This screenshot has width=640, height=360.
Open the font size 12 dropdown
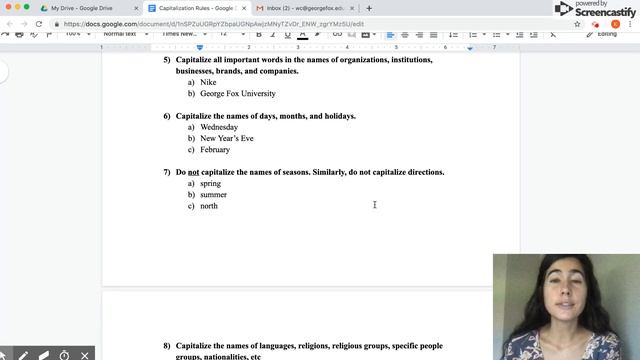(232, 34)
